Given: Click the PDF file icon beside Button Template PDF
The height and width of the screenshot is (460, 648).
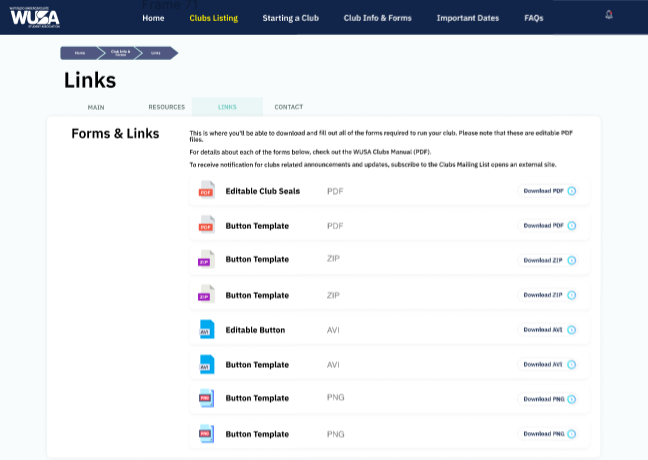Looking at the screenshot, I should click(206, 224).
